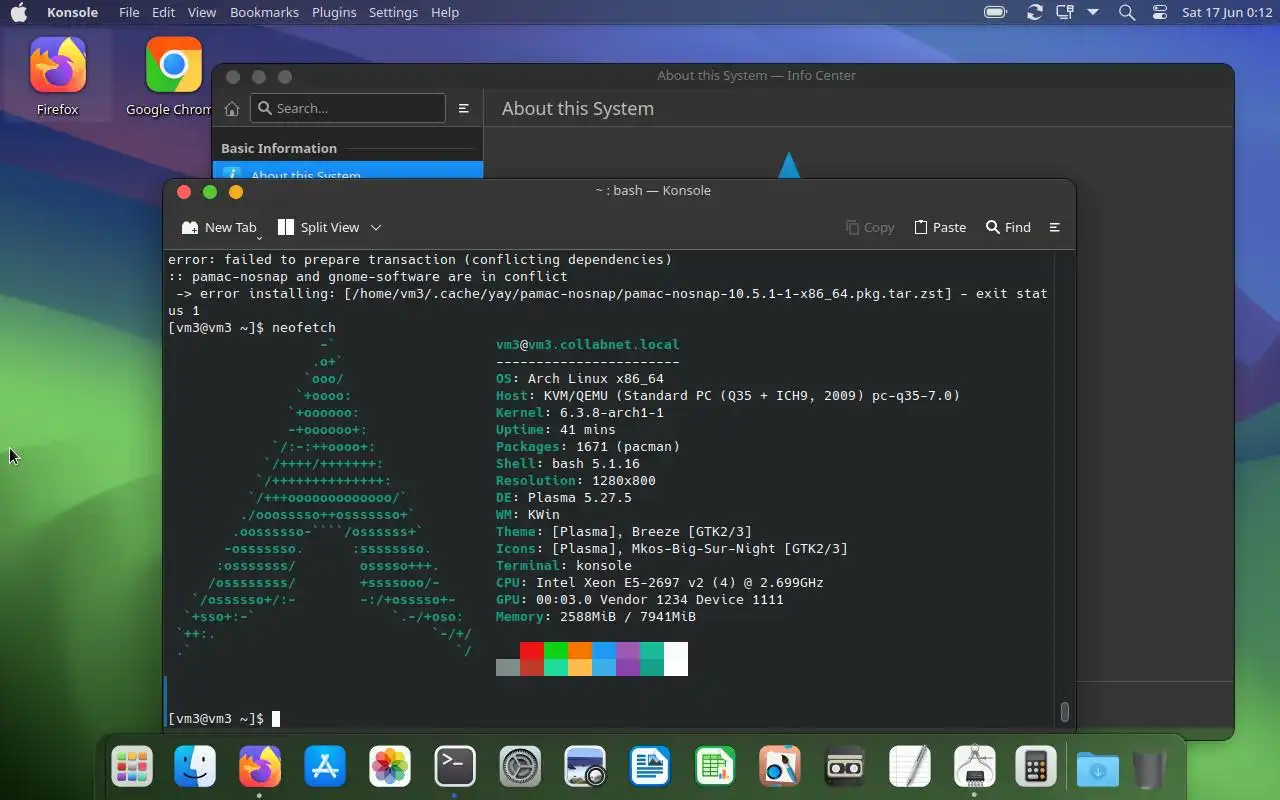Image resolution: width=1280 pixels, height=800 pixels.
Task: Open the Photos app in dock
Action: coord(390,767)
